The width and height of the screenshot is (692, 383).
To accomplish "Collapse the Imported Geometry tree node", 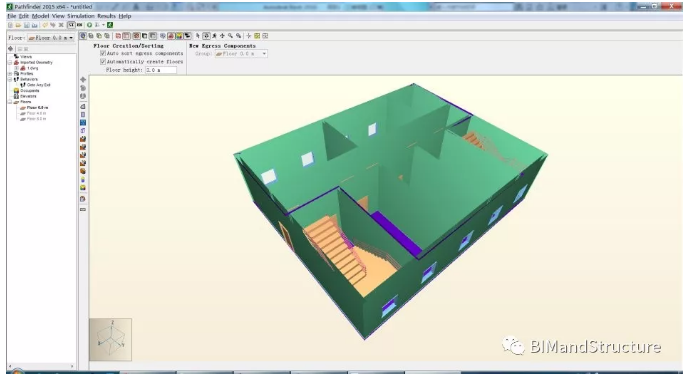I will [10, 63].
